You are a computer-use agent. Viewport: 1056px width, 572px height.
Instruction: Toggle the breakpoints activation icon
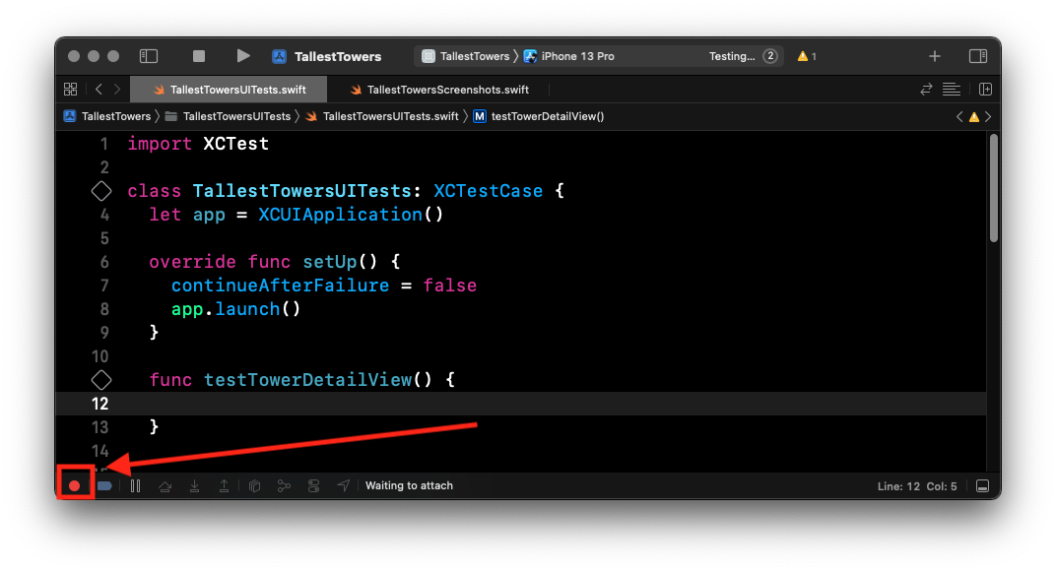tap(104, 486)
